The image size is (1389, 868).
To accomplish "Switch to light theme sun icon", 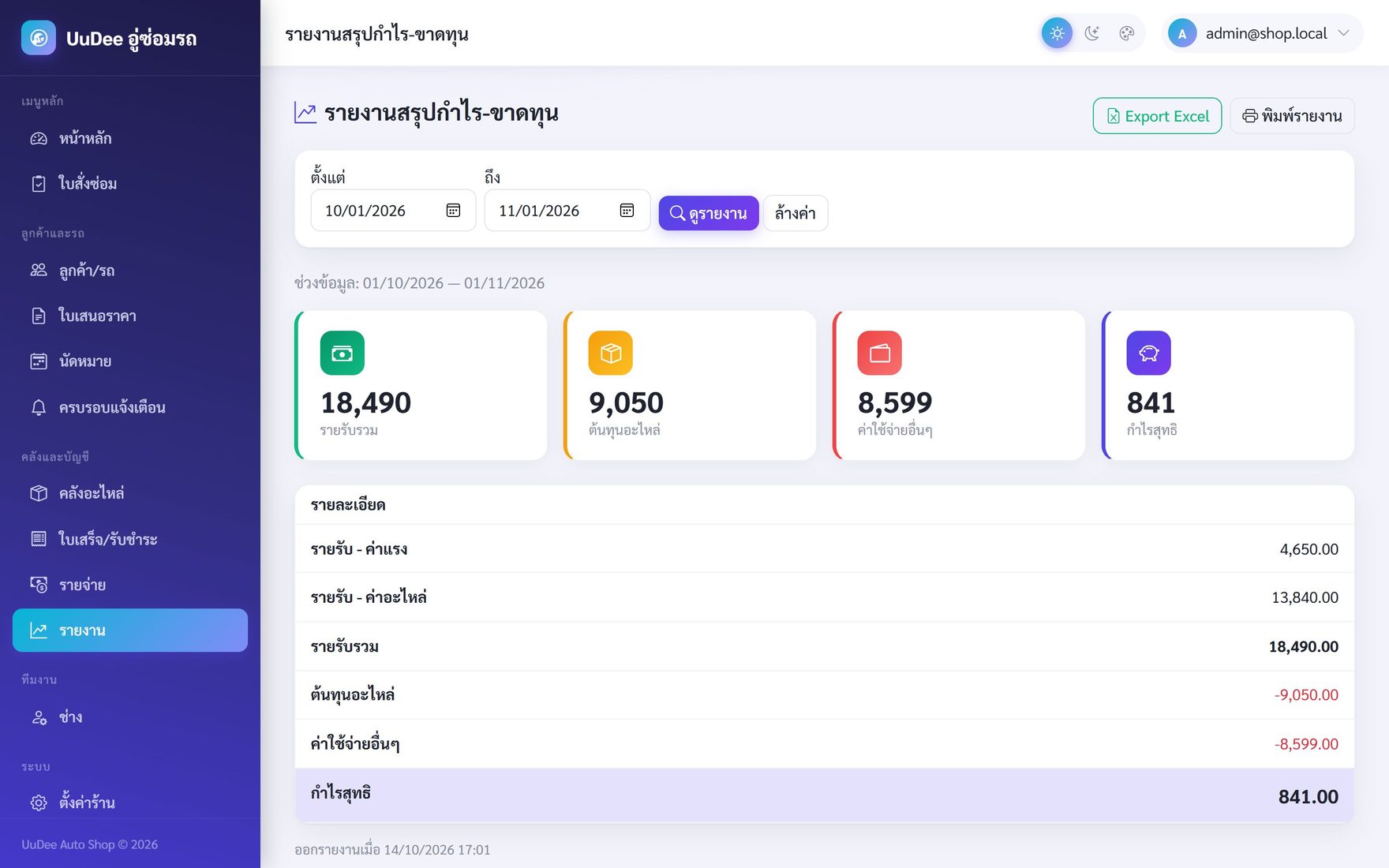I will [1057, 33].
